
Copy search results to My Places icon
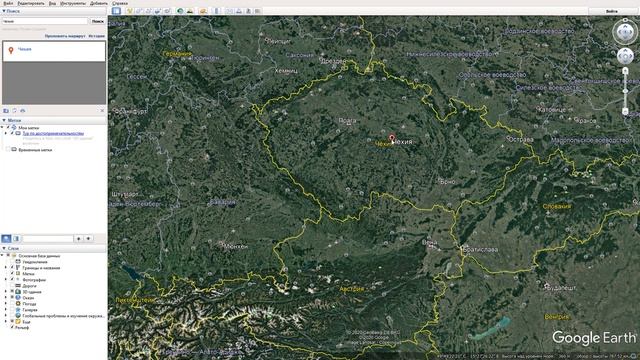click(6, 111)
